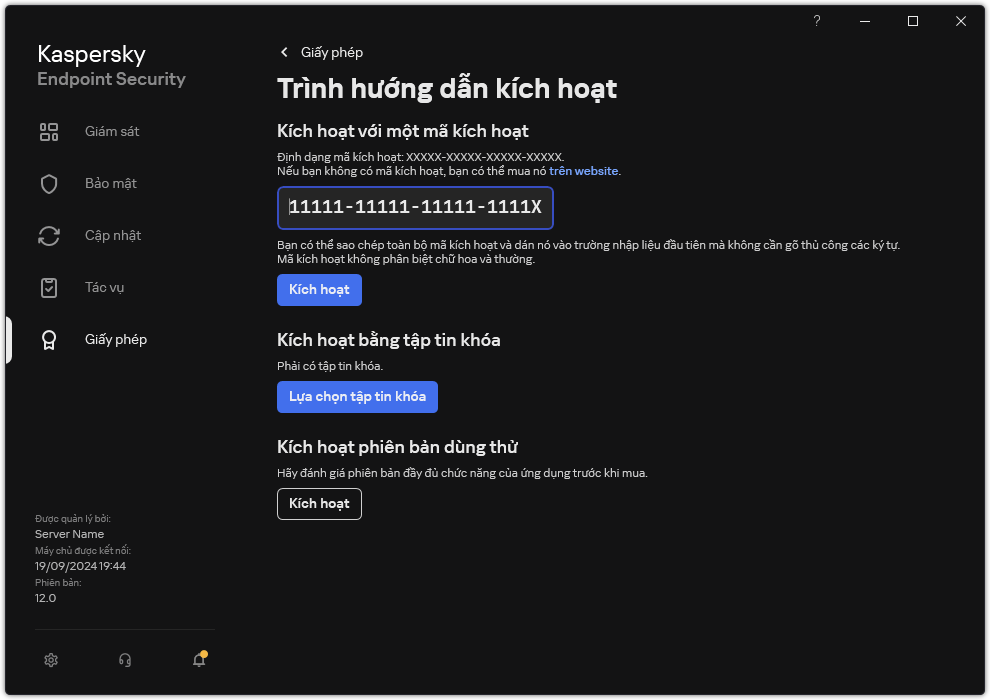Screen dimensions: 990x700
Task: Minimize the Kaspersky window
Action: 865,21
